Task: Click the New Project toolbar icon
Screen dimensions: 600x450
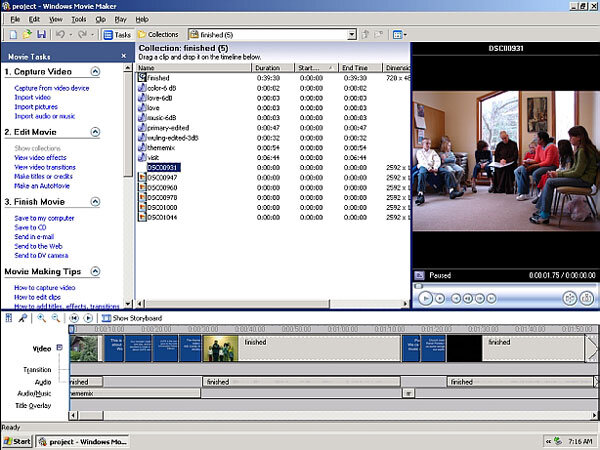Action: 13,35
